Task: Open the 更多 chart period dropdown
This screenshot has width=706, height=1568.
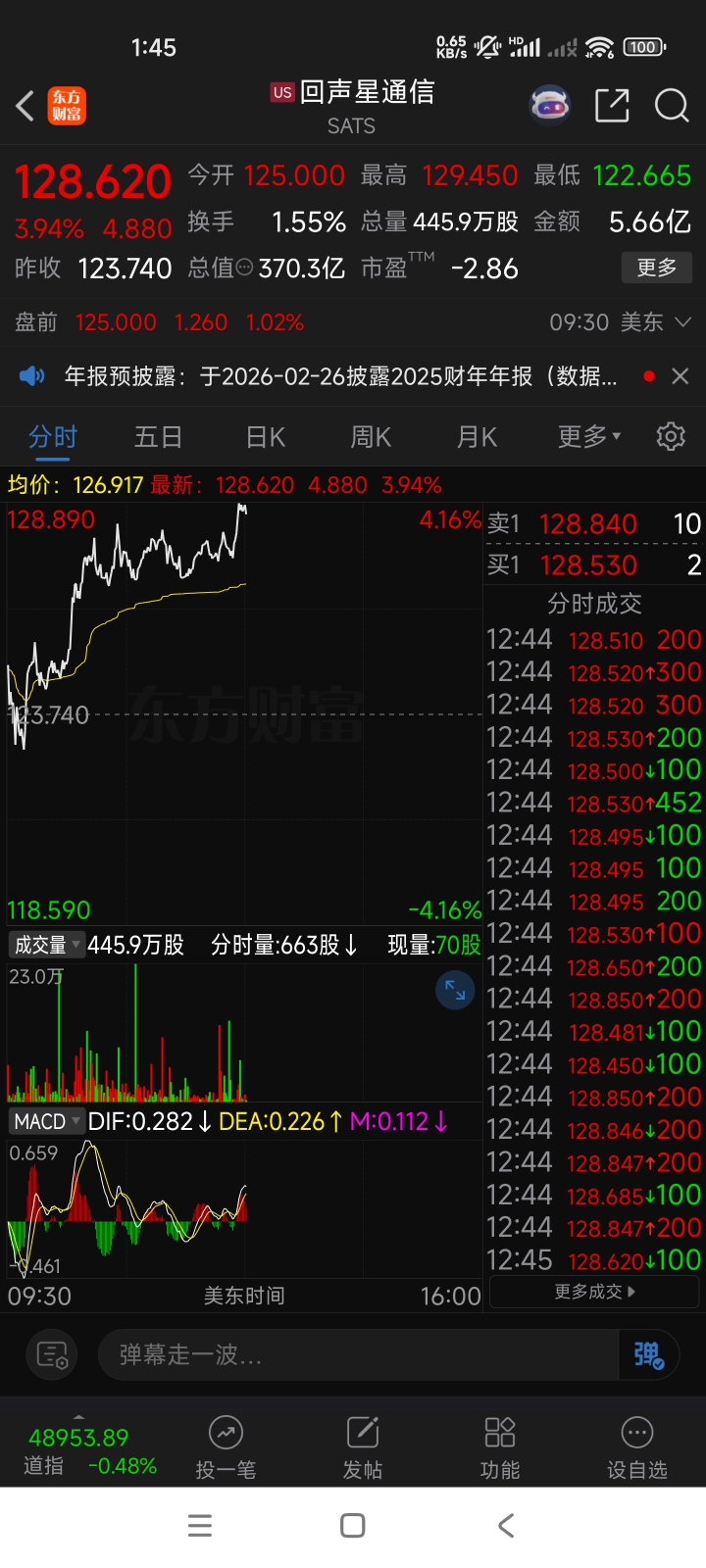Action: pyautogui.click(x=589, y=437)
